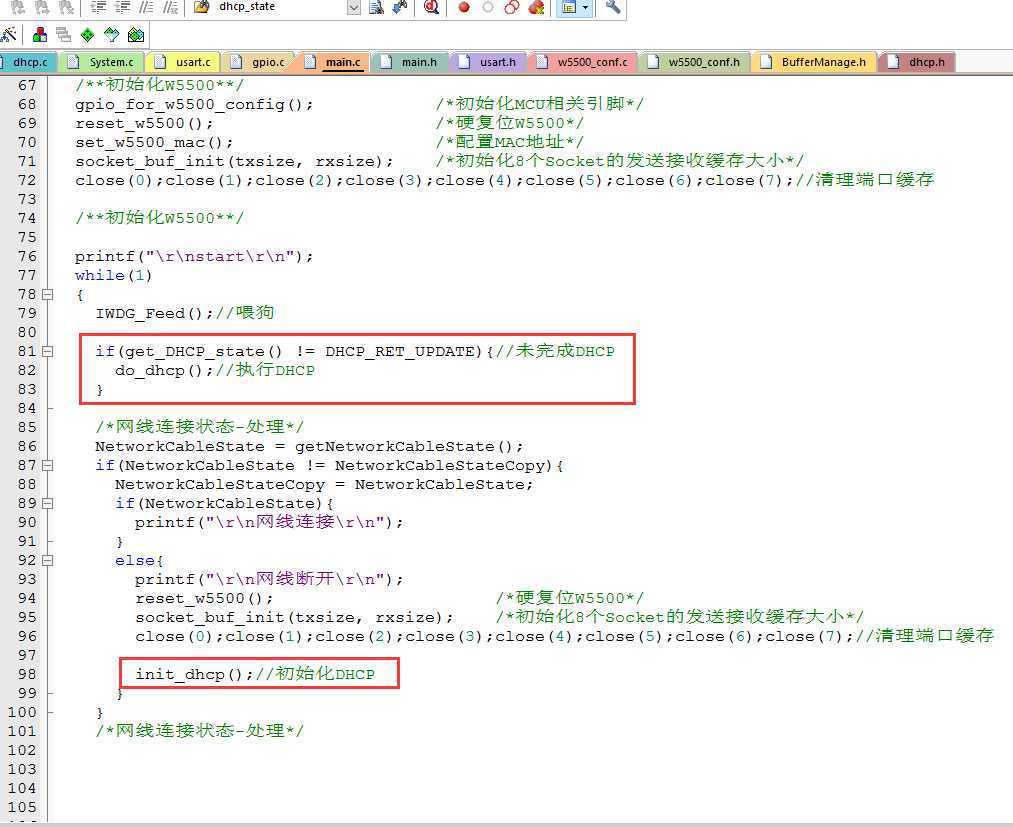Select dhcp.h tab
This screenshot has width=1013, height=827.
[x=917, y=62]
